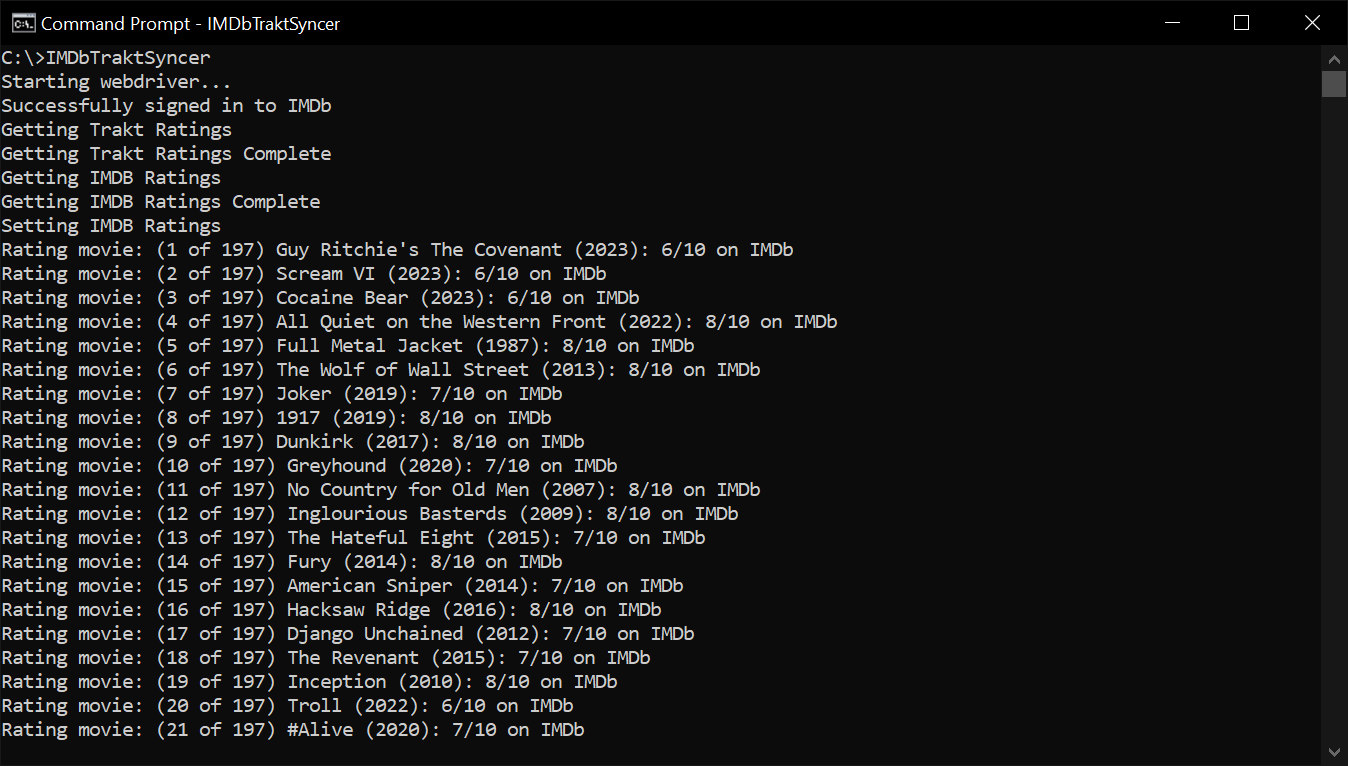Minimize the Command Prompt window
Screen dimensions: 1348x766
tap(1172, 23)
